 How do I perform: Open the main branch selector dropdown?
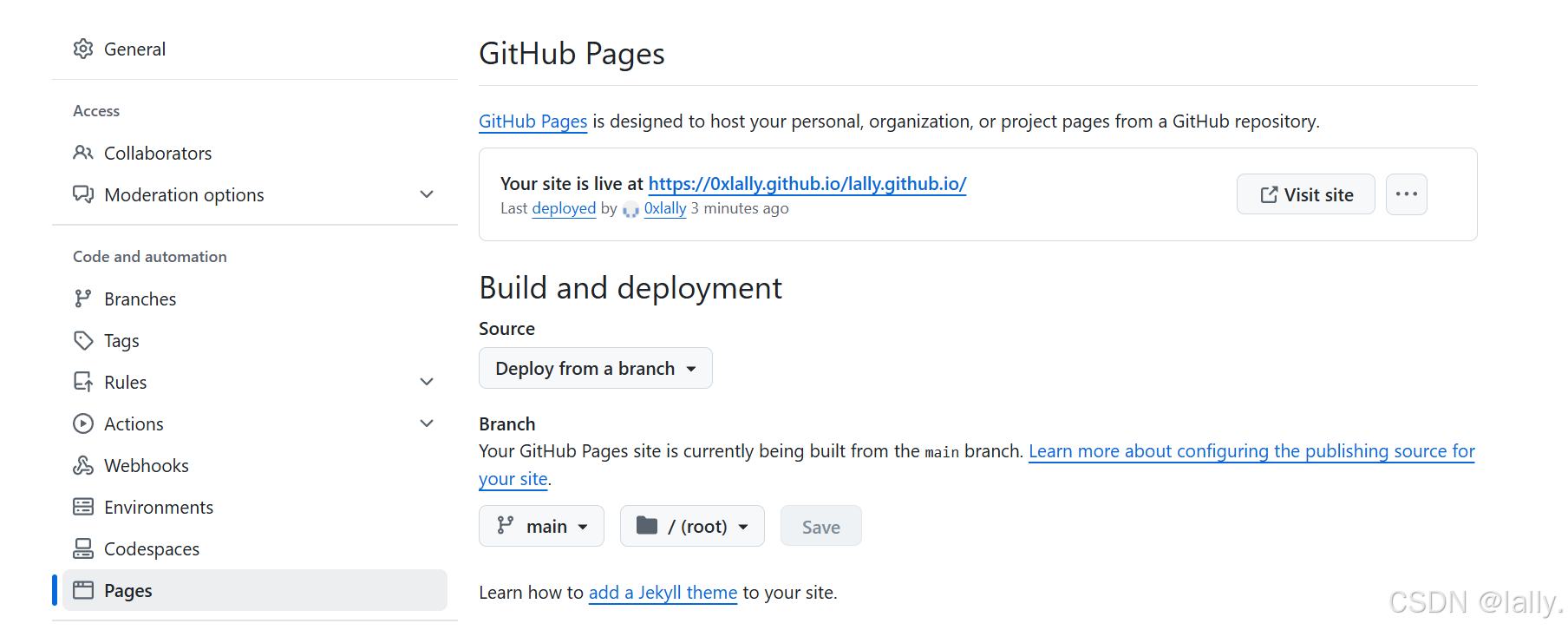coord(541,526)
